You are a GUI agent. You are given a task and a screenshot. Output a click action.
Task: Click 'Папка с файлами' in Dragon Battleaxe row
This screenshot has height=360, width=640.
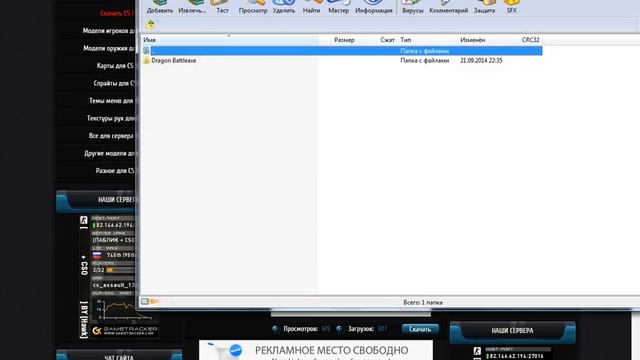424,60
